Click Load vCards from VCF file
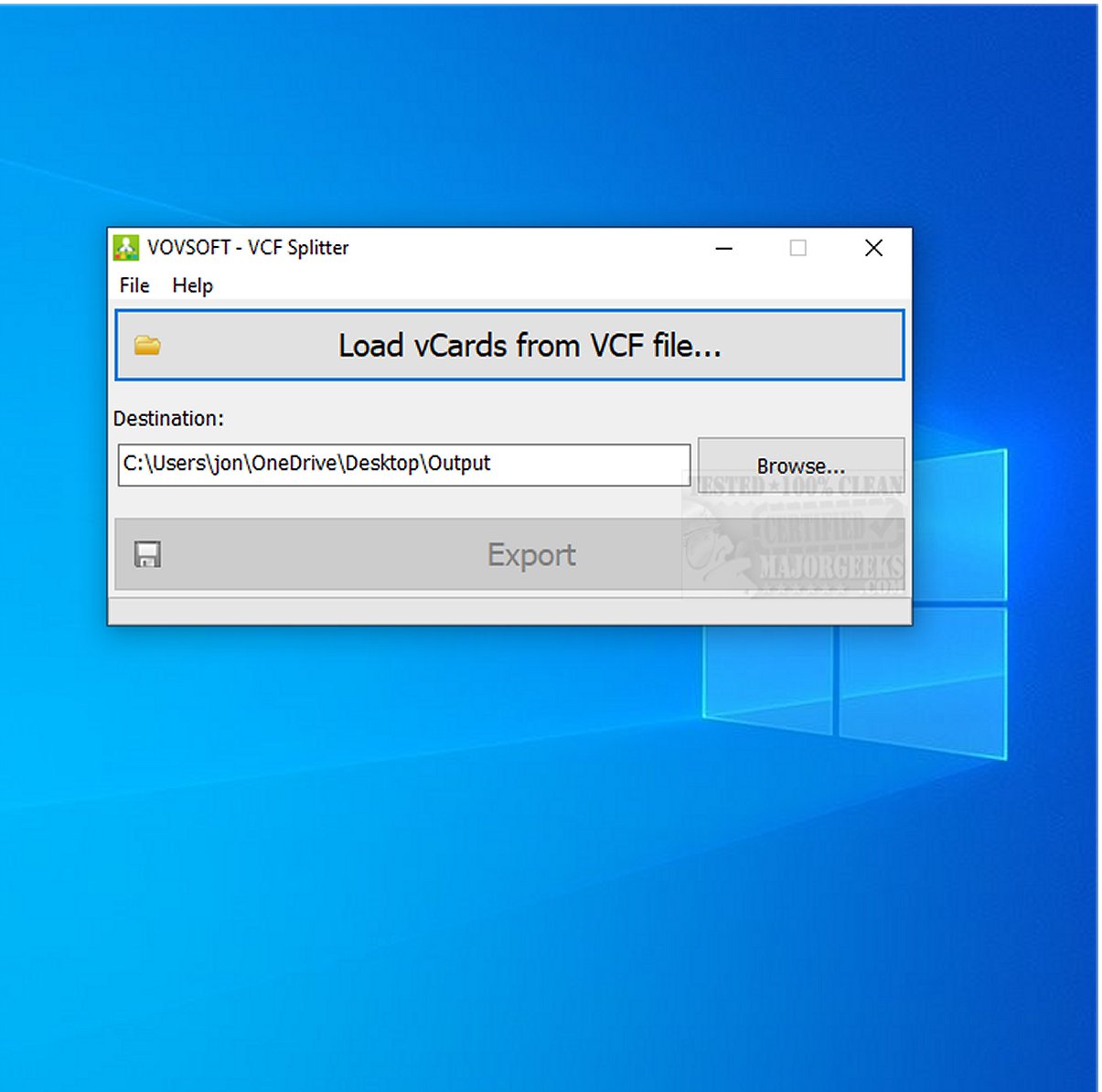 [508, 345]
